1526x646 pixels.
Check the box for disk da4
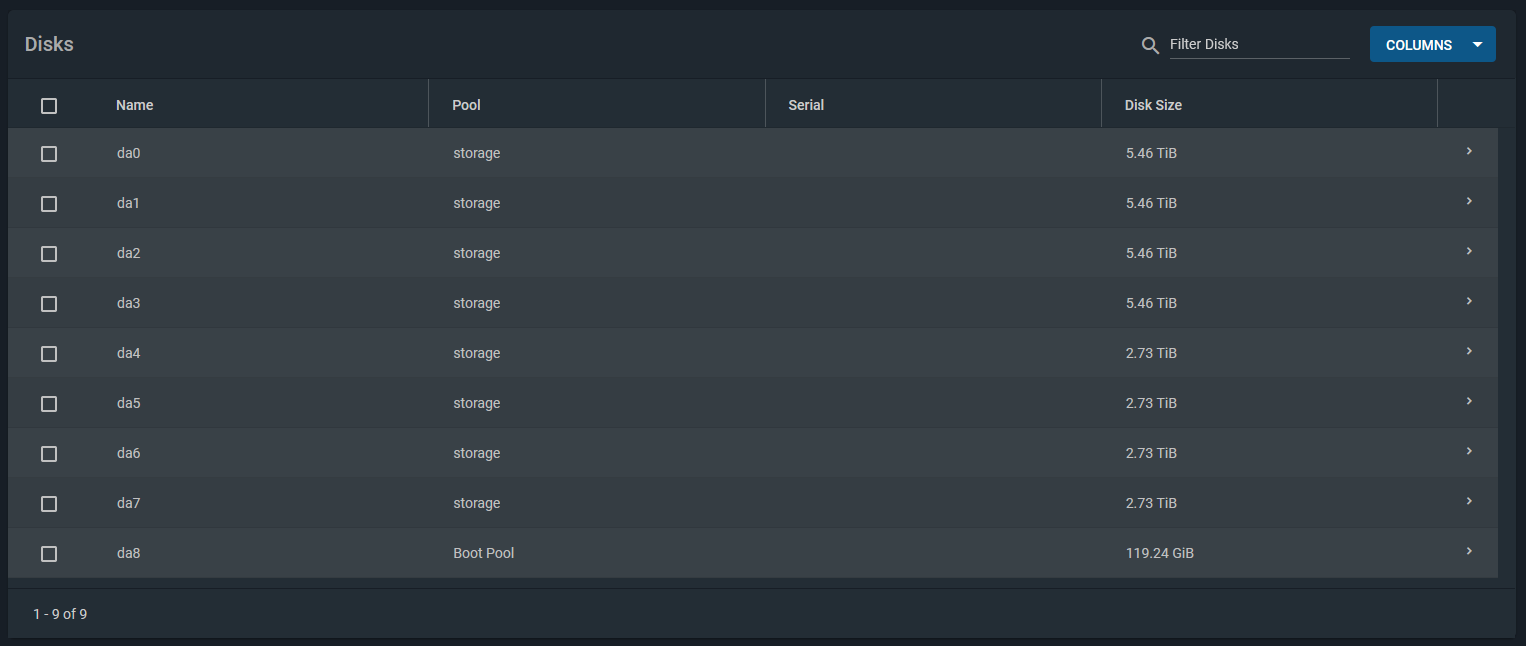49,354
